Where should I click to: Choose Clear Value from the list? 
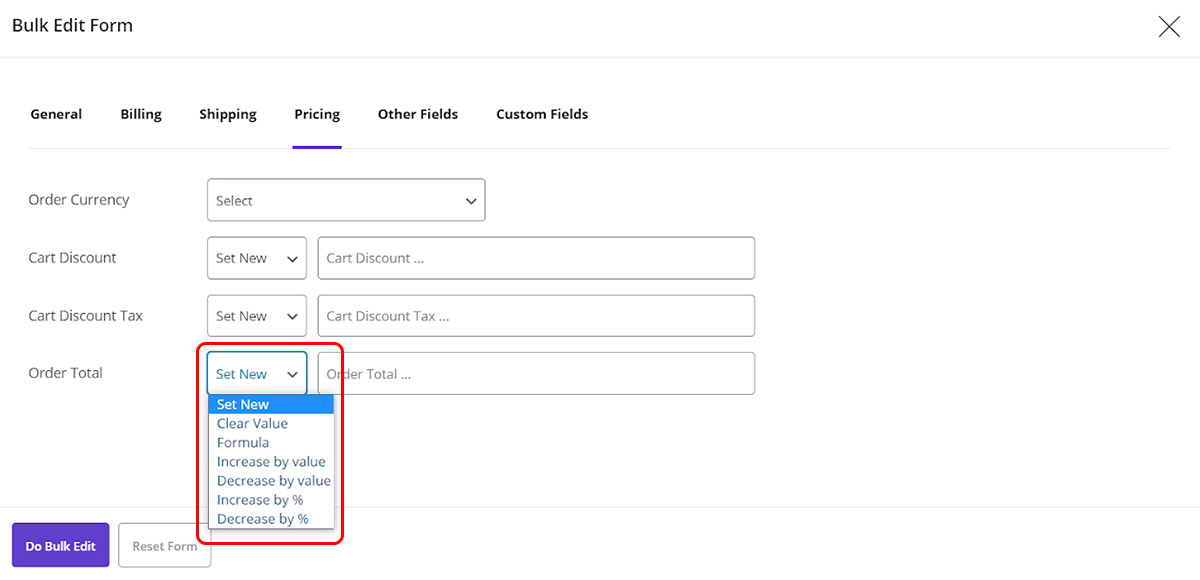[x=252, y=424]
